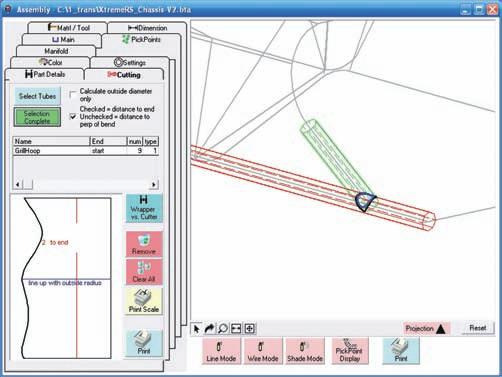Click the pan crosshair tool
This screenshot has height=377, width=502.
250,329
